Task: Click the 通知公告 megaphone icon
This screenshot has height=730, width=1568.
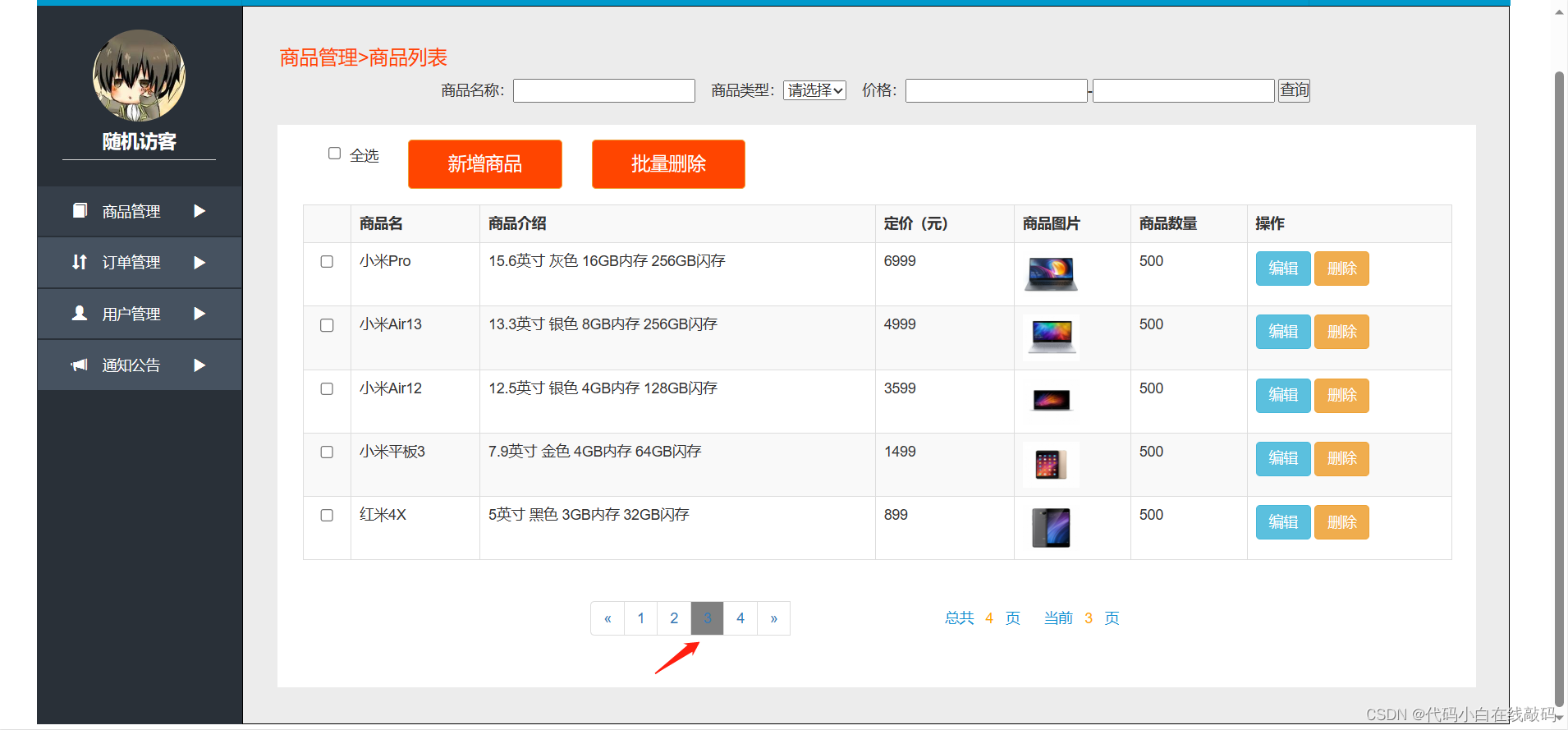Action: [80, 365]
